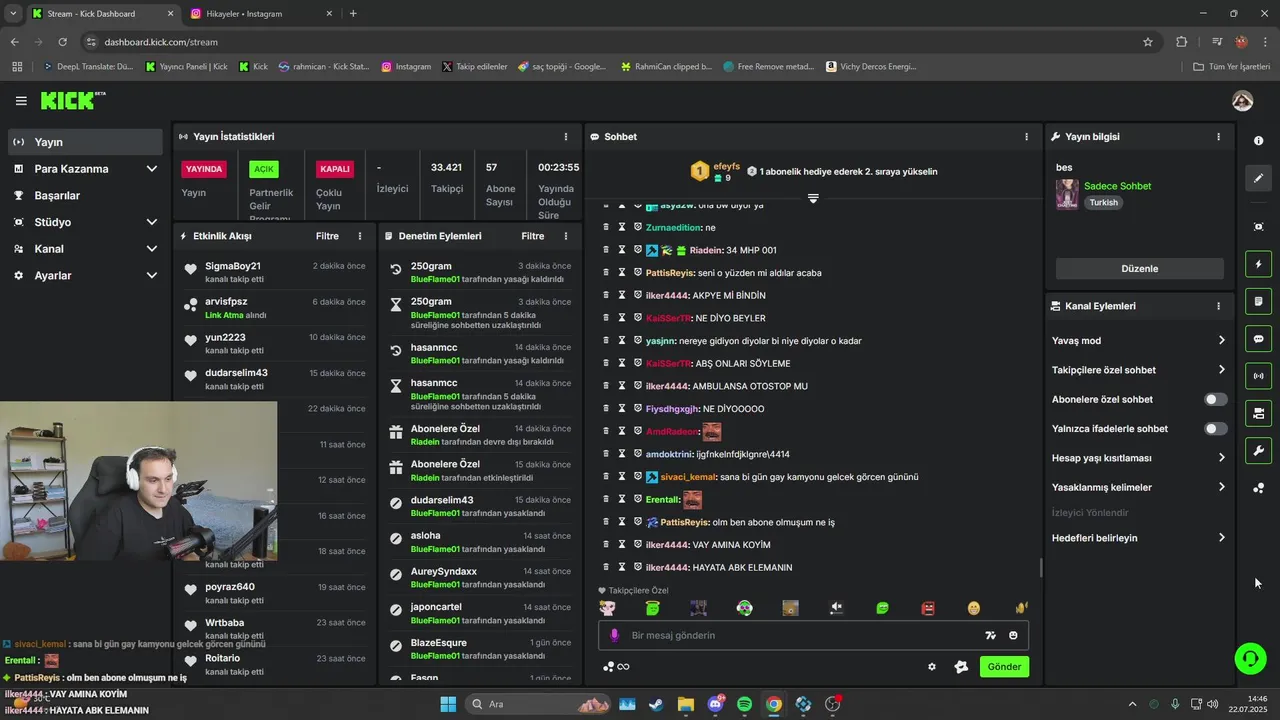The width and height of the screenshot is (1280, 720).
Task: Open three-dot menu of Sohbet panel
Action: click(1026, 137)
